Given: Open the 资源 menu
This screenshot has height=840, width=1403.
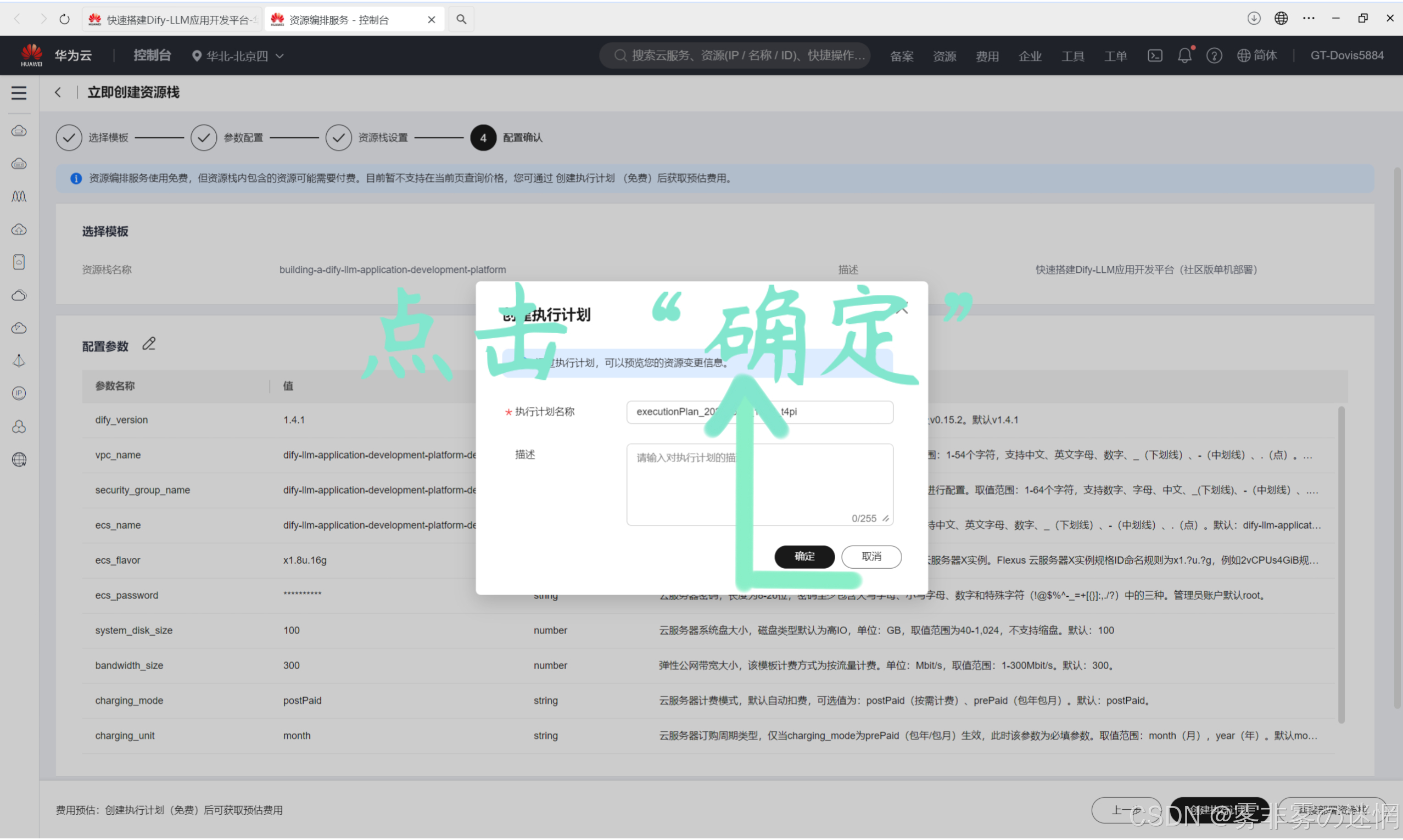Looking at the screenshot, I should (x=944, y=55).
